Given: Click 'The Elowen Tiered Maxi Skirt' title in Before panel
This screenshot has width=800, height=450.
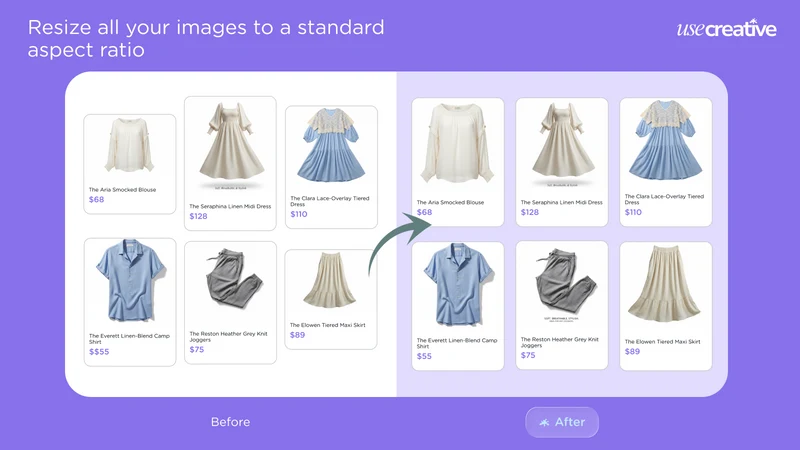Looking at the screenshot, I should coord(328,325).
